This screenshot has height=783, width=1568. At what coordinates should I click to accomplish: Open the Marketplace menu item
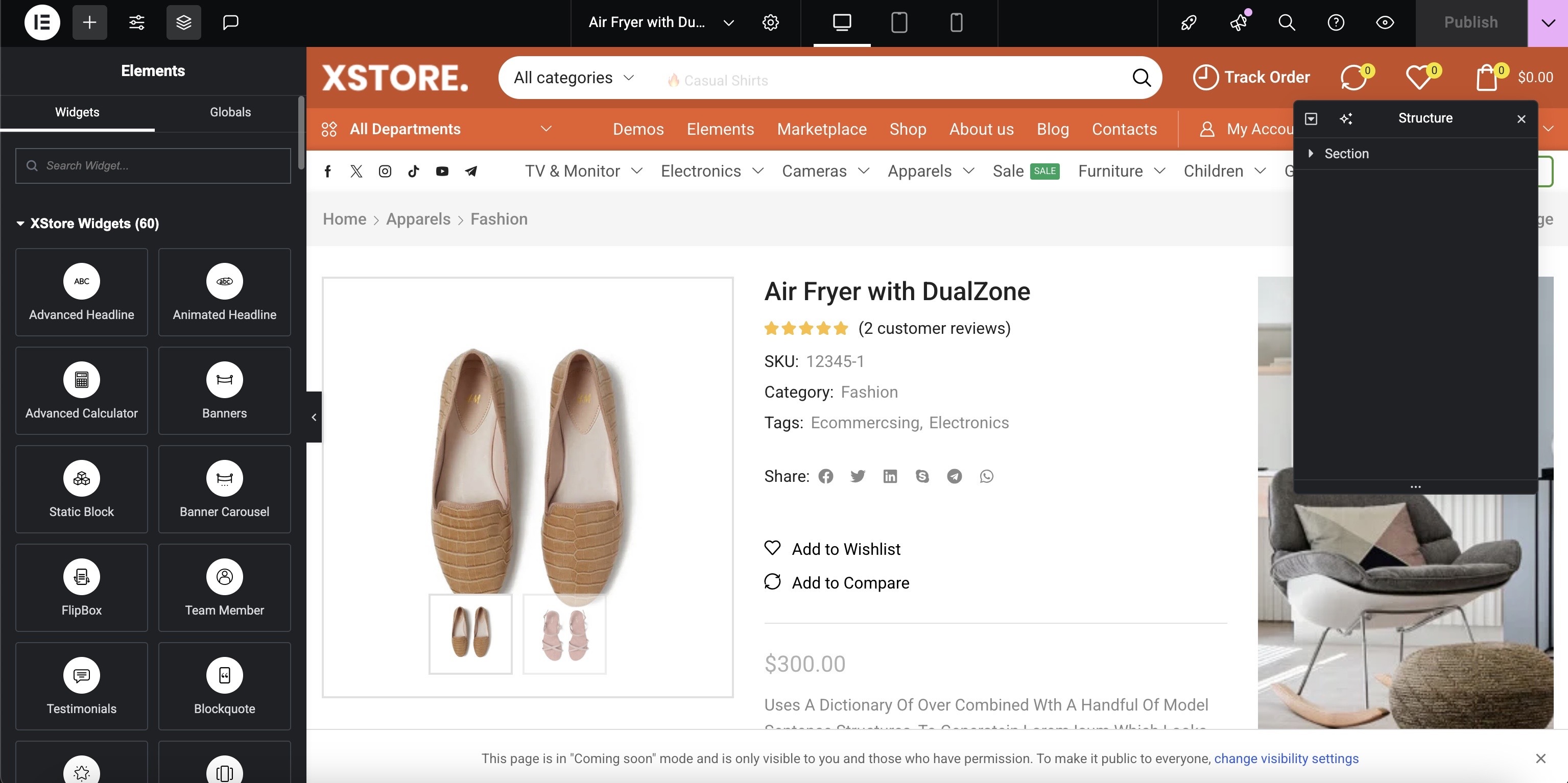(821, 129)
